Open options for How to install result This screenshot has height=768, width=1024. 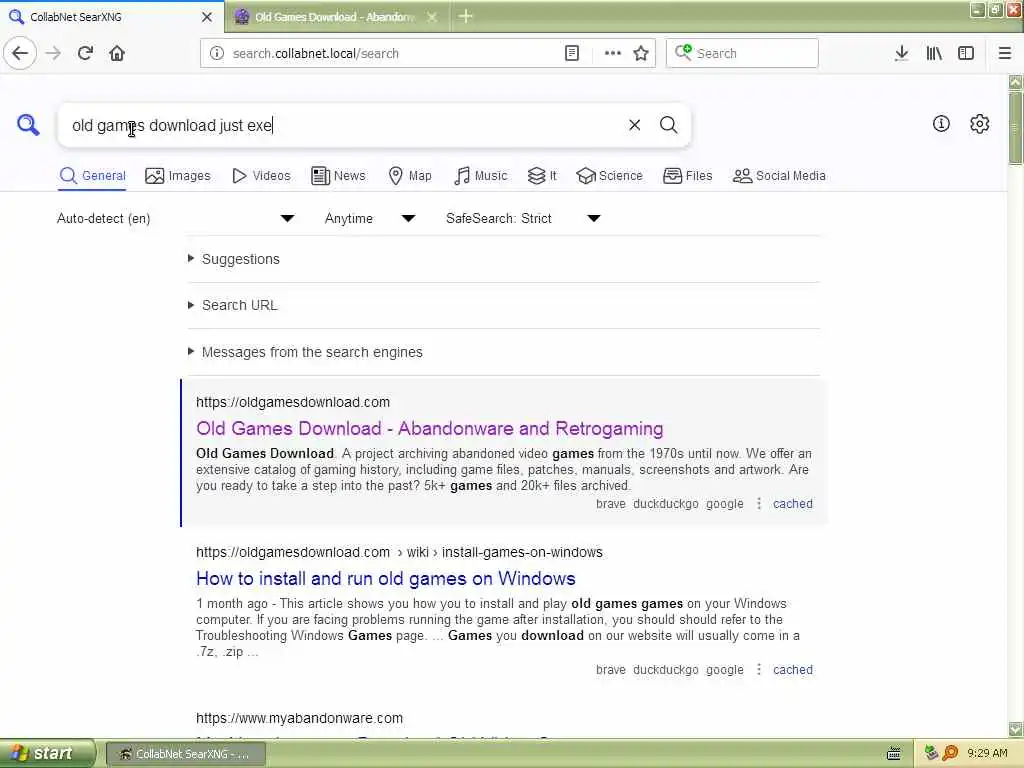pyautogui.click(x=758, y=669)
